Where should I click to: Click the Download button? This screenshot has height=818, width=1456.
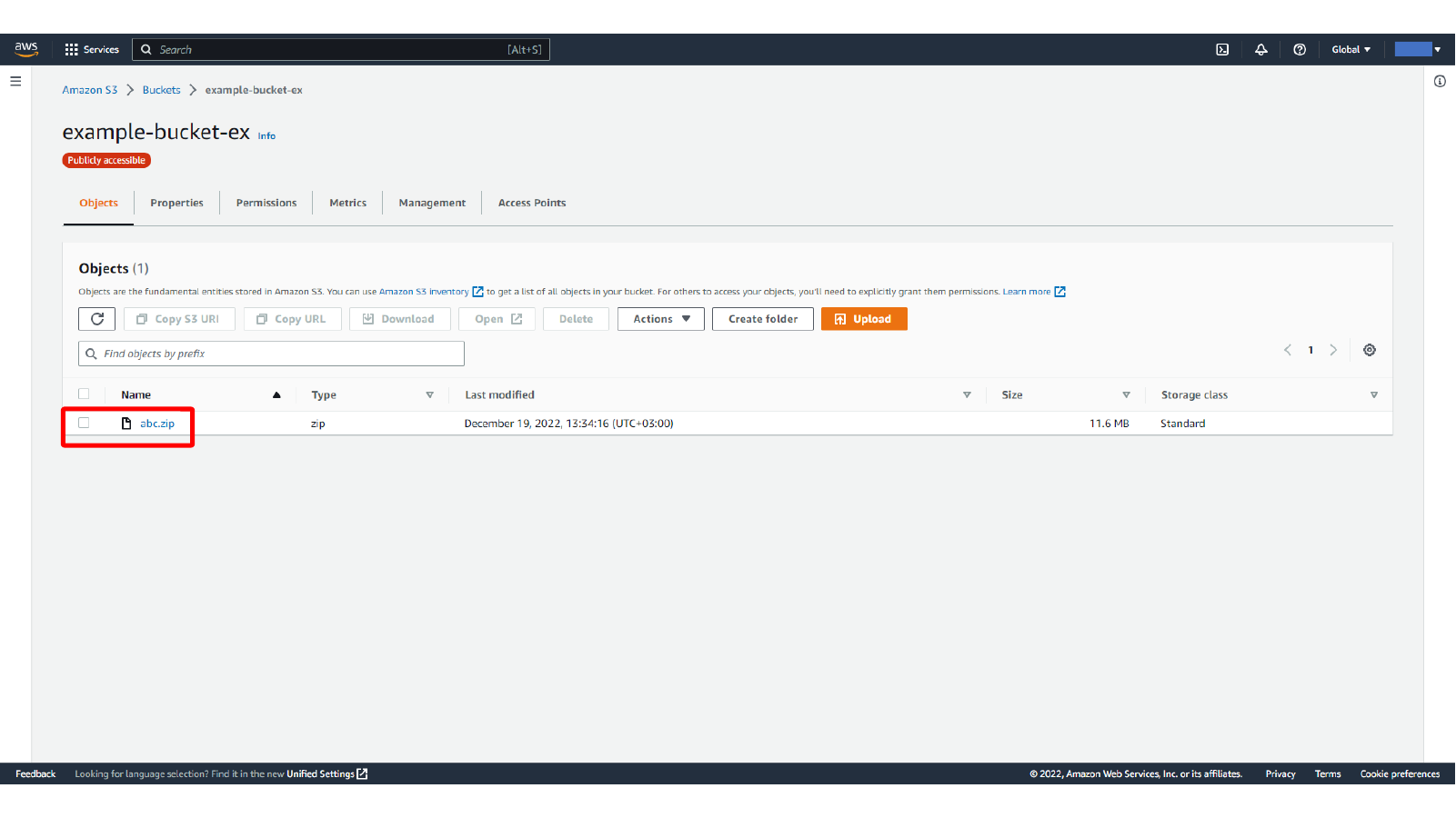point(399,319)
